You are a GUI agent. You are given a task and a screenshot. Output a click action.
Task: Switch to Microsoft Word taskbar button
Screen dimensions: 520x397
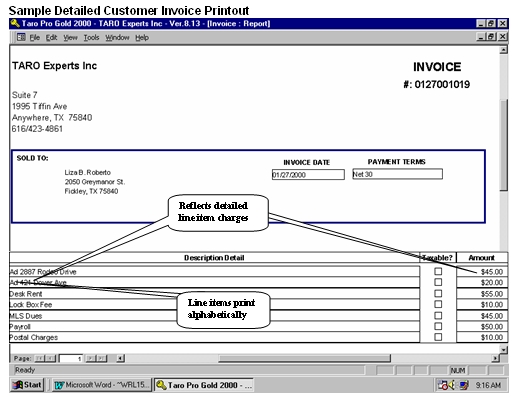(102, 385)
